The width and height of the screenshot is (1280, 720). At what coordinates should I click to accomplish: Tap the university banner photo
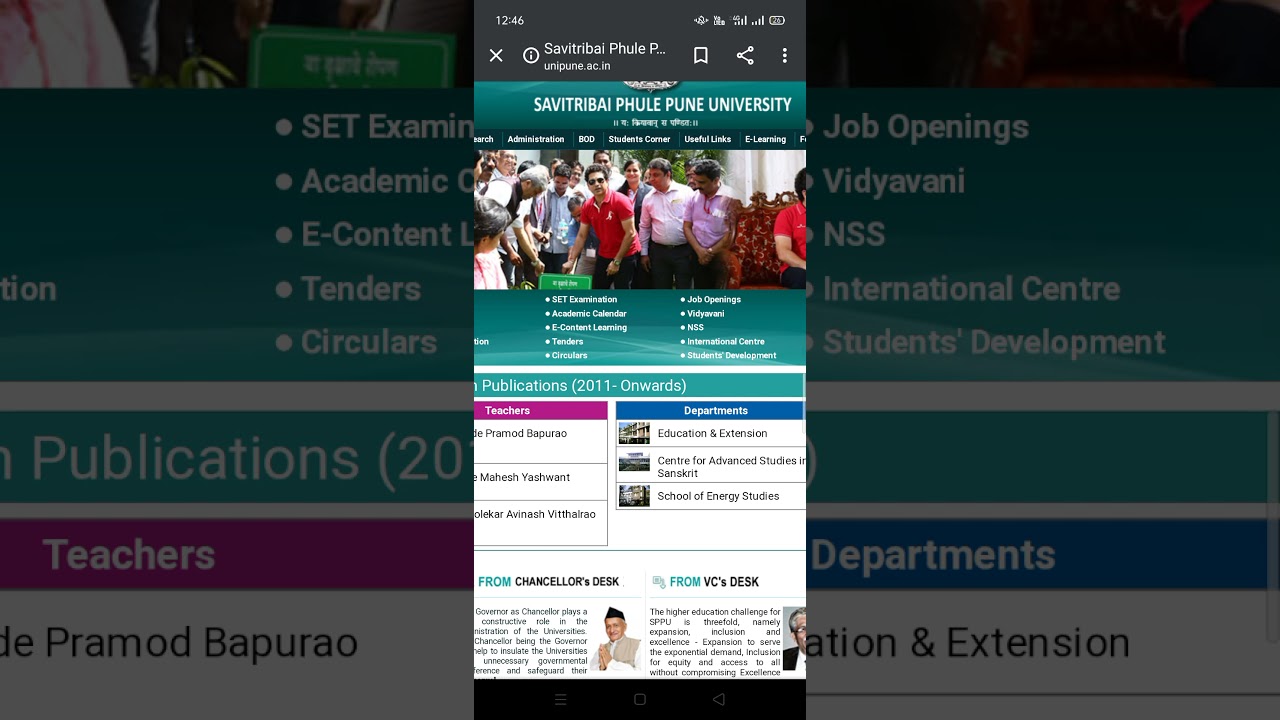(640, 220)
